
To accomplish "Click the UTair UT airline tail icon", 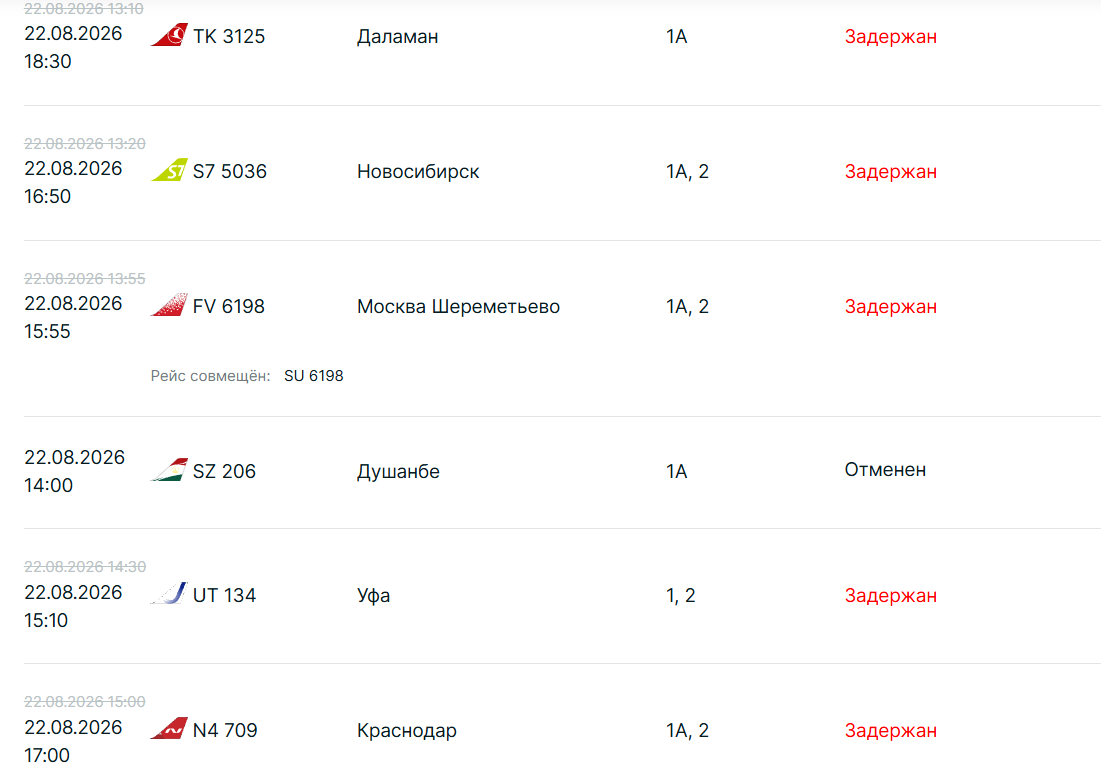I will (169, 594).
